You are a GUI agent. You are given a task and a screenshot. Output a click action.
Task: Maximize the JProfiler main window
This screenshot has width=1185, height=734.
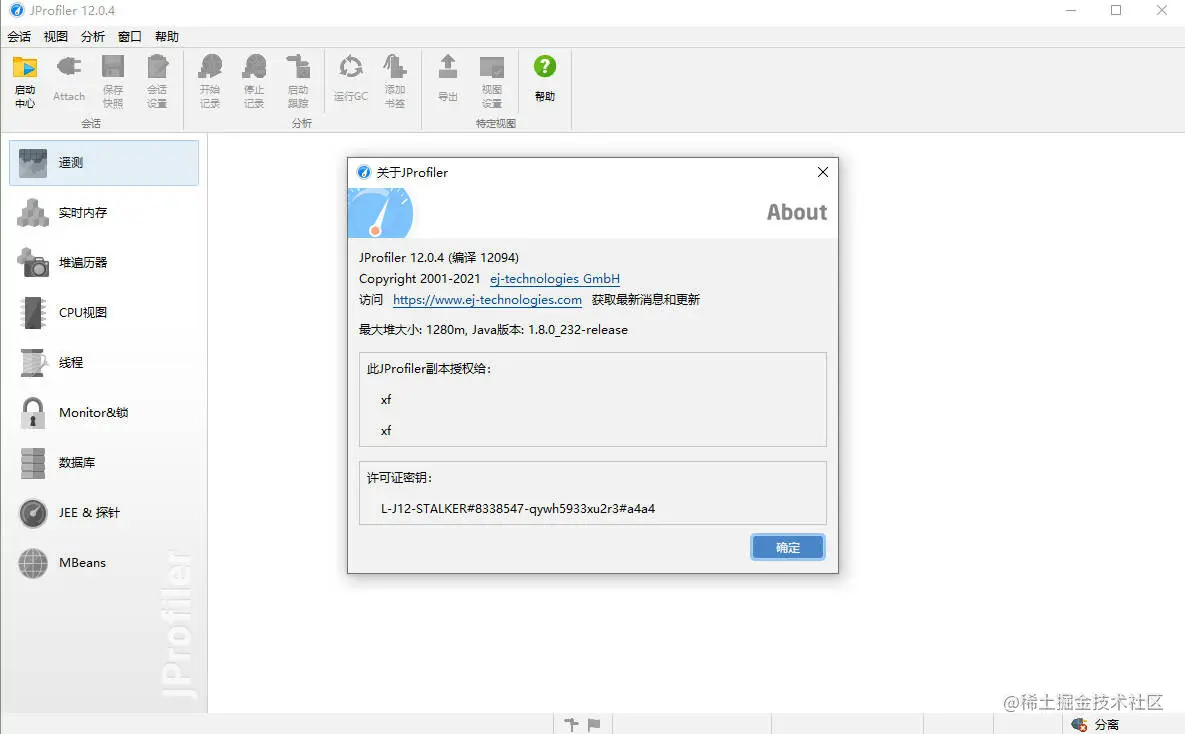1115,11
